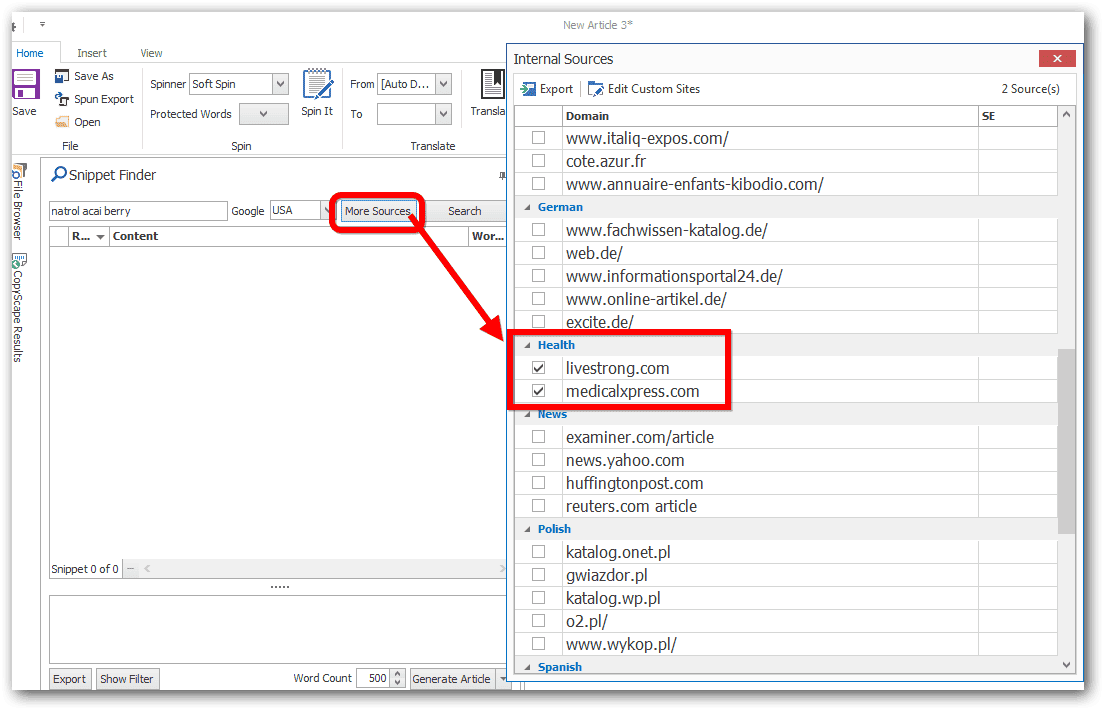Click the Show Filter button
The height and width of the screenshot is (710, 1104).
click(x=127, y=679)
